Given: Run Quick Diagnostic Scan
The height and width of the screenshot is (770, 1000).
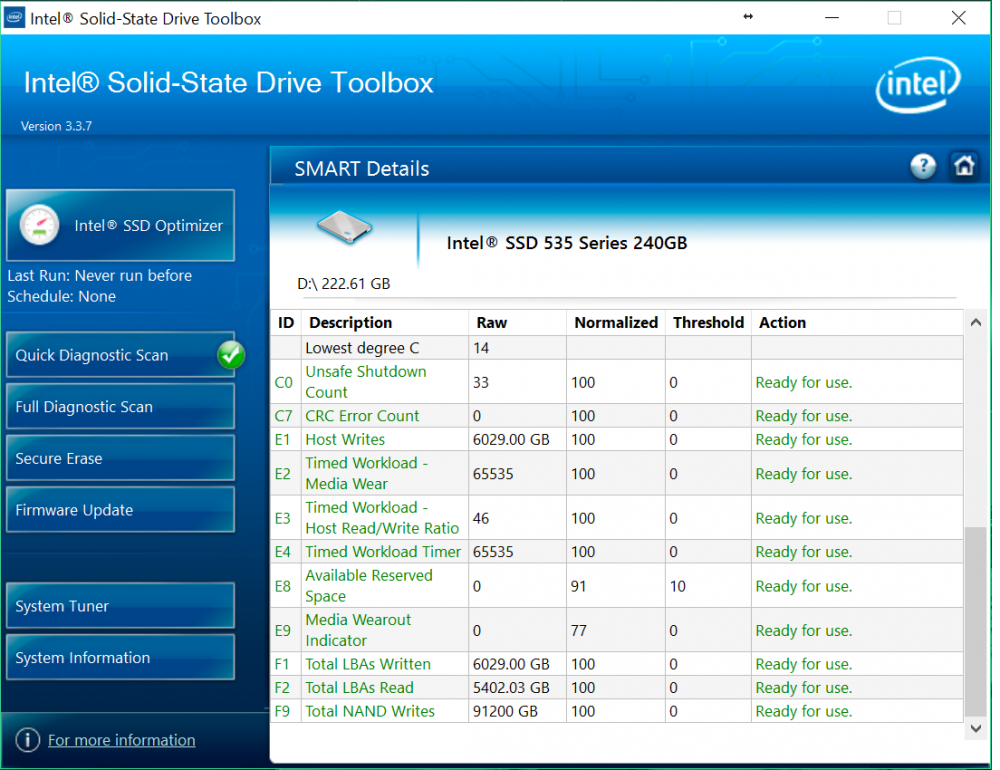Looking at the screenshot, I should [x=121, y=355].
